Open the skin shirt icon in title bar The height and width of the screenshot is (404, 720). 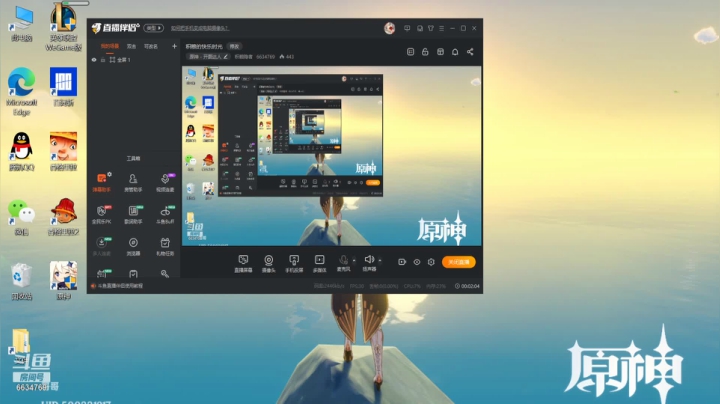click(431, 28)
